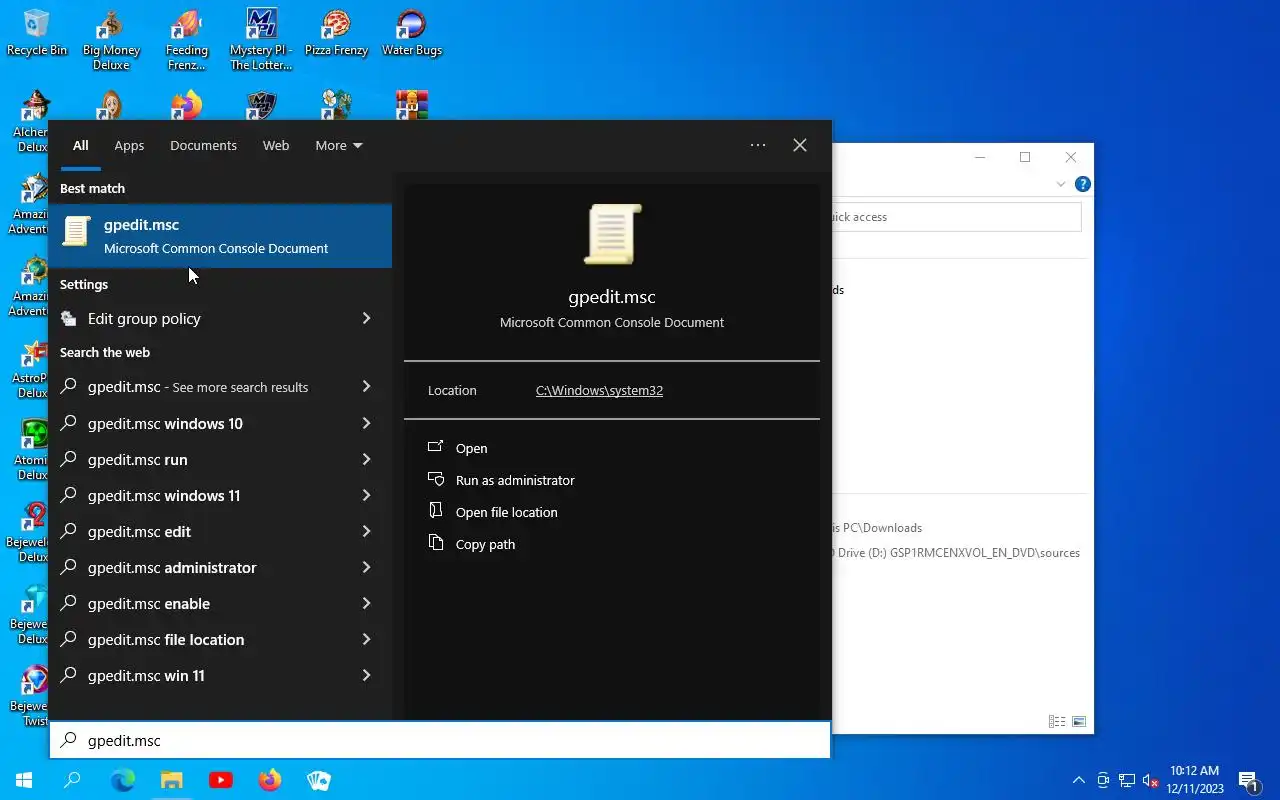Launch Microsoft Edge from taskbar
Screen dimensions: 1280x800
(x=122, y=780)
